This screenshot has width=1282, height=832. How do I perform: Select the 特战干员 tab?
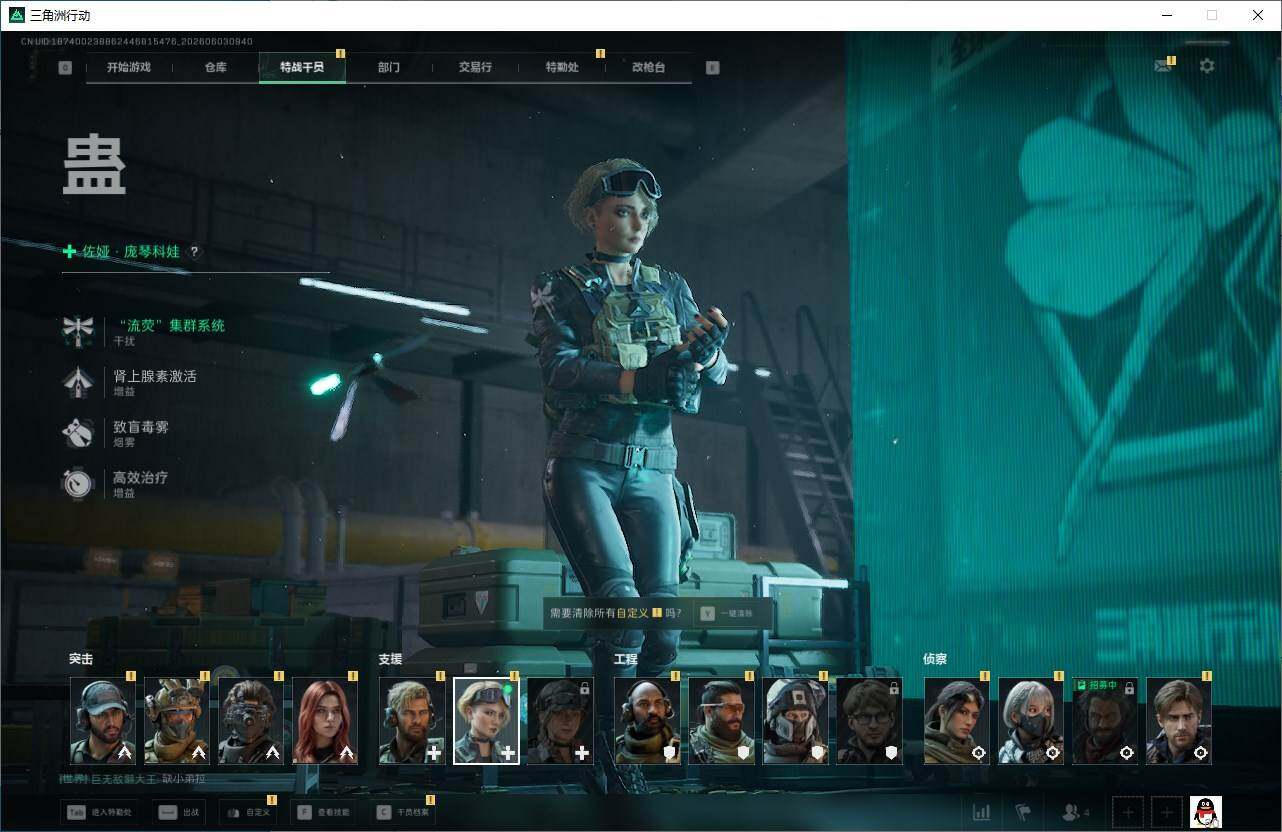pos(302,67)
